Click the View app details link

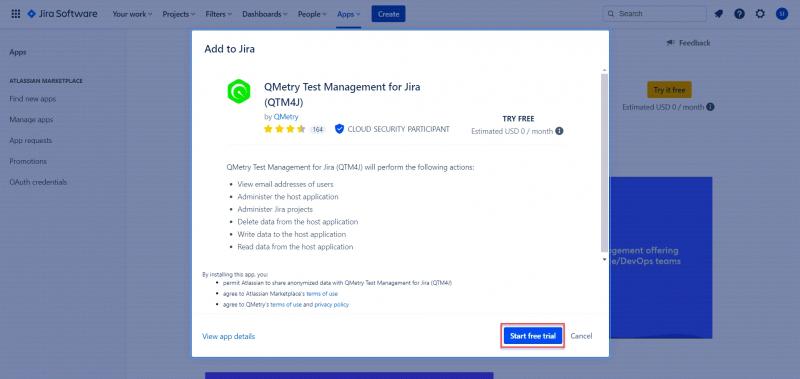(229, 337)
